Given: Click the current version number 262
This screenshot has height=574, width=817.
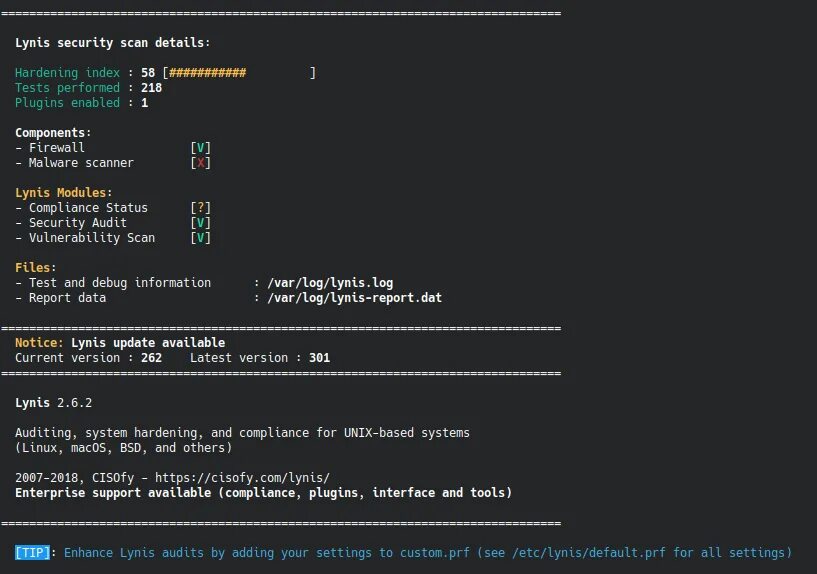Looking at the screenshot, I should [151, 358].
